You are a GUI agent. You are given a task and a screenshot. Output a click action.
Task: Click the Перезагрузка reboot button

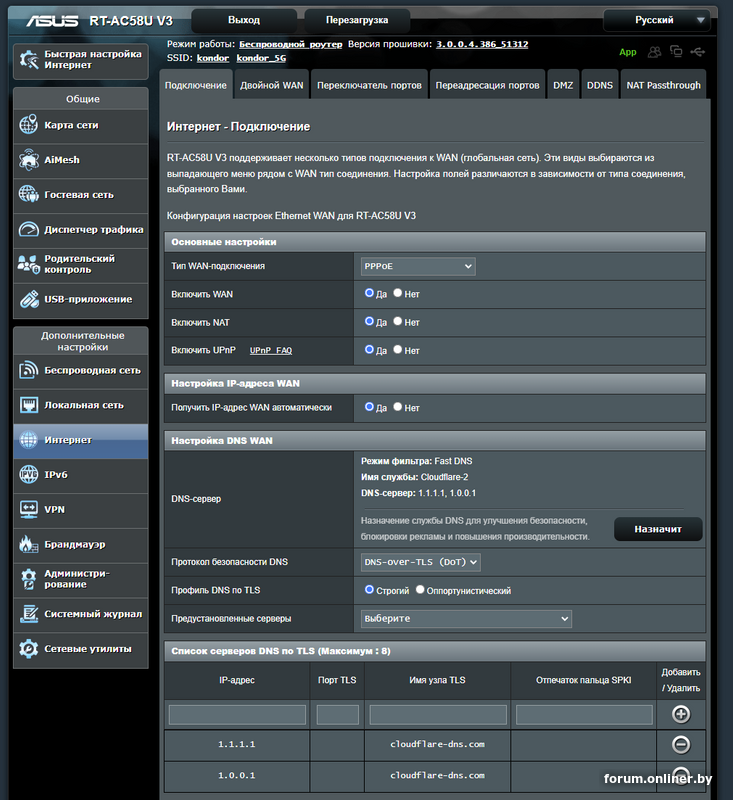[x=357, y=20]
